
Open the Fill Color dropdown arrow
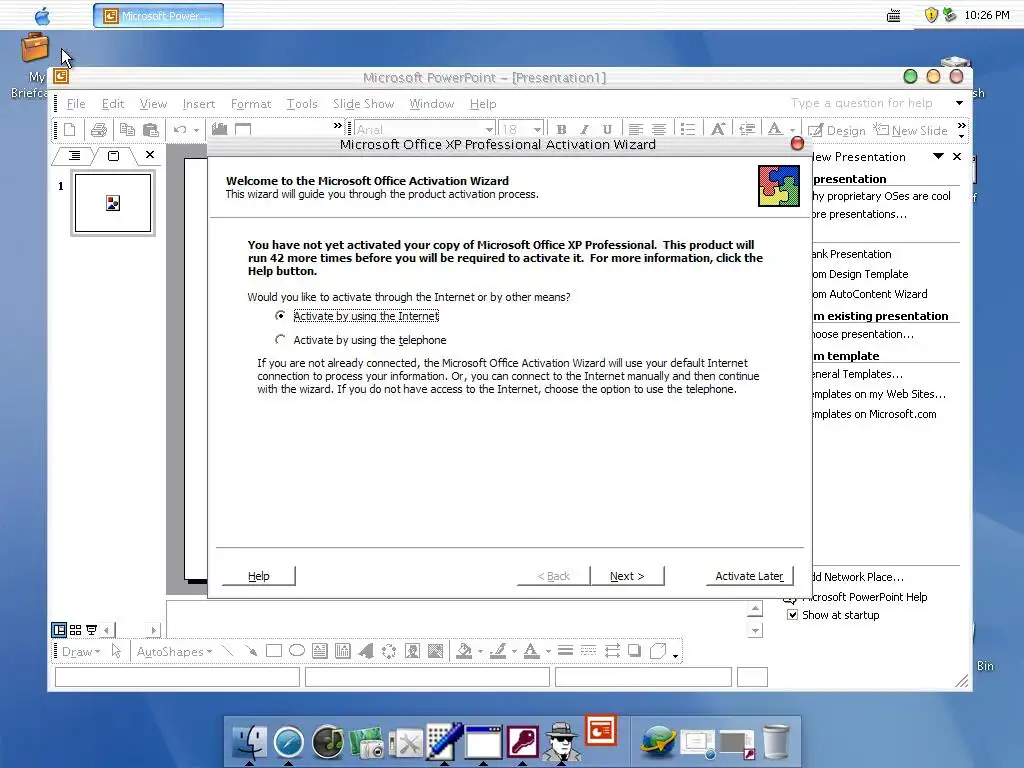tap(481, 651)
